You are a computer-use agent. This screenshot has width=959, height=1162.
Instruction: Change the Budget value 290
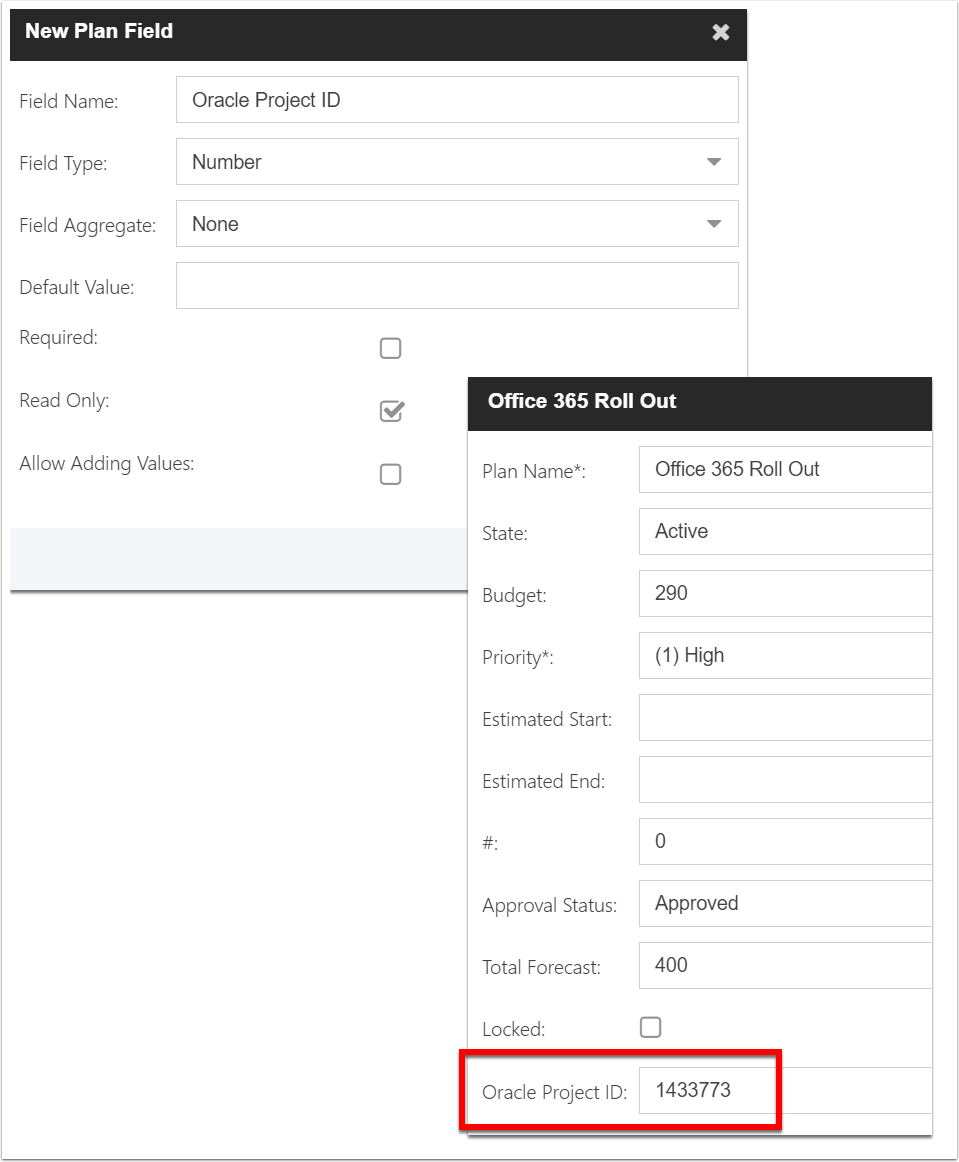(786, 594)
